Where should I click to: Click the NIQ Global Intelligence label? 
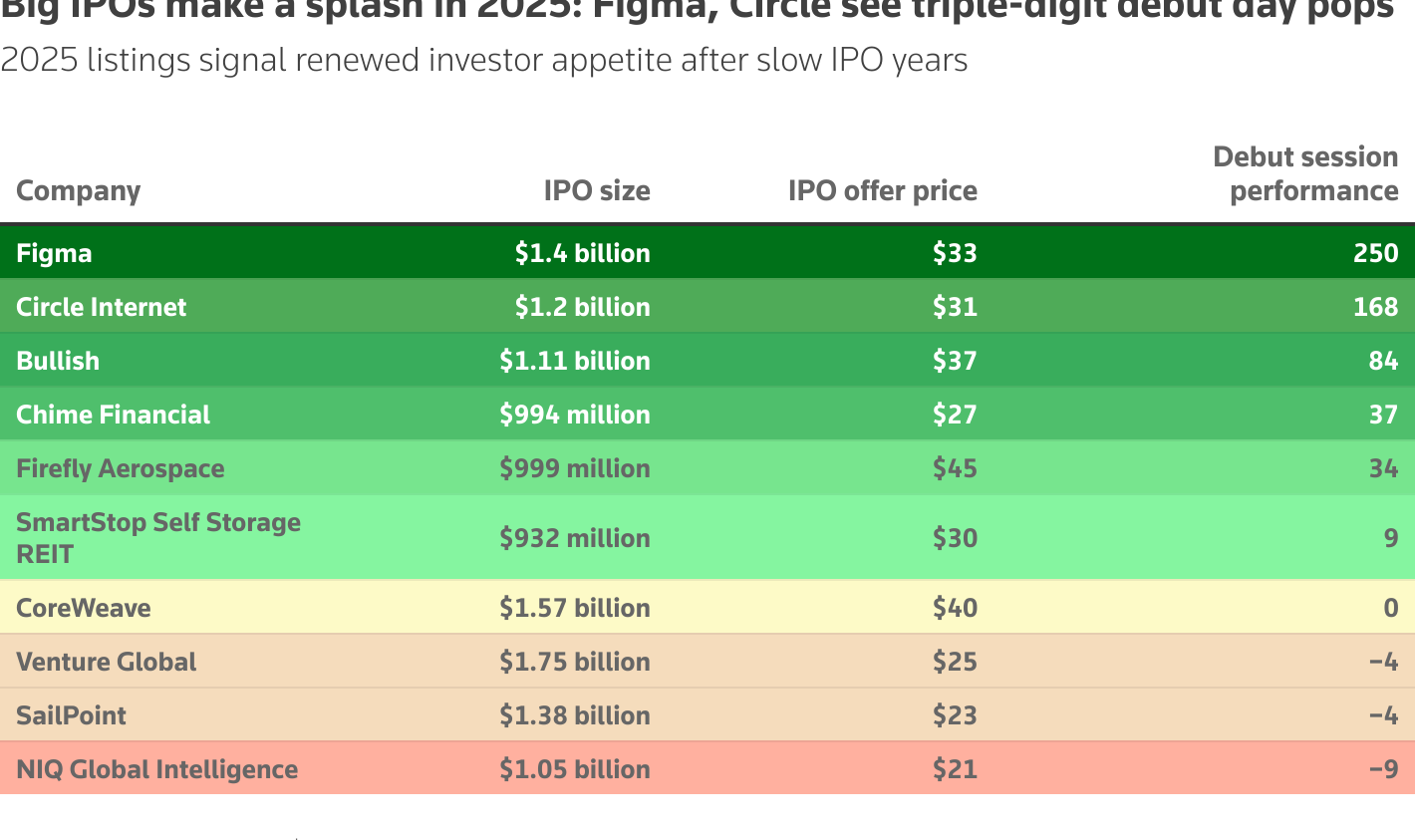[x=156, y=769]
